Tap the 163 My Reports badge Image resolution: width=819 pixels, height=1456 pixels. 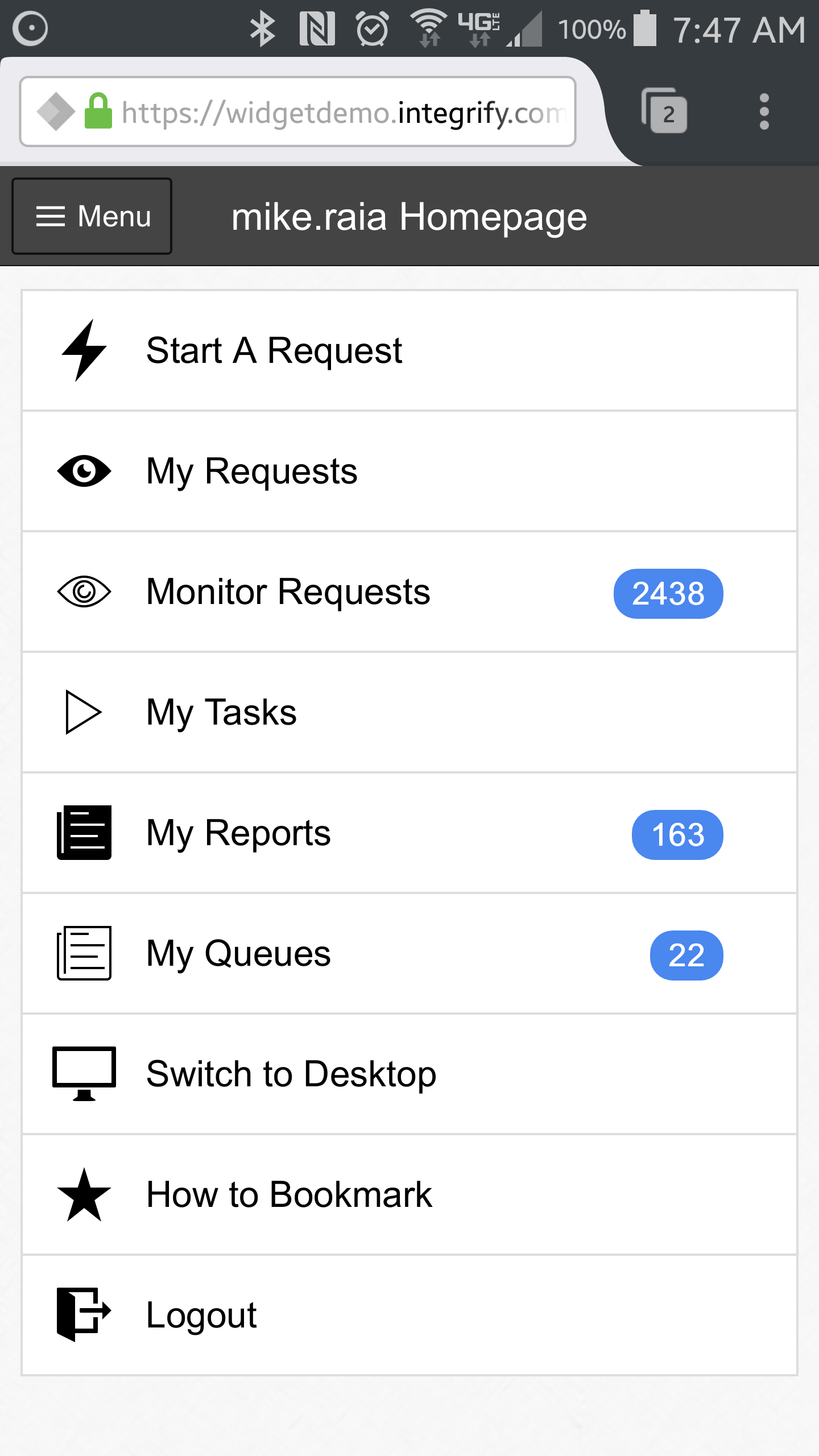click(677, 834)
